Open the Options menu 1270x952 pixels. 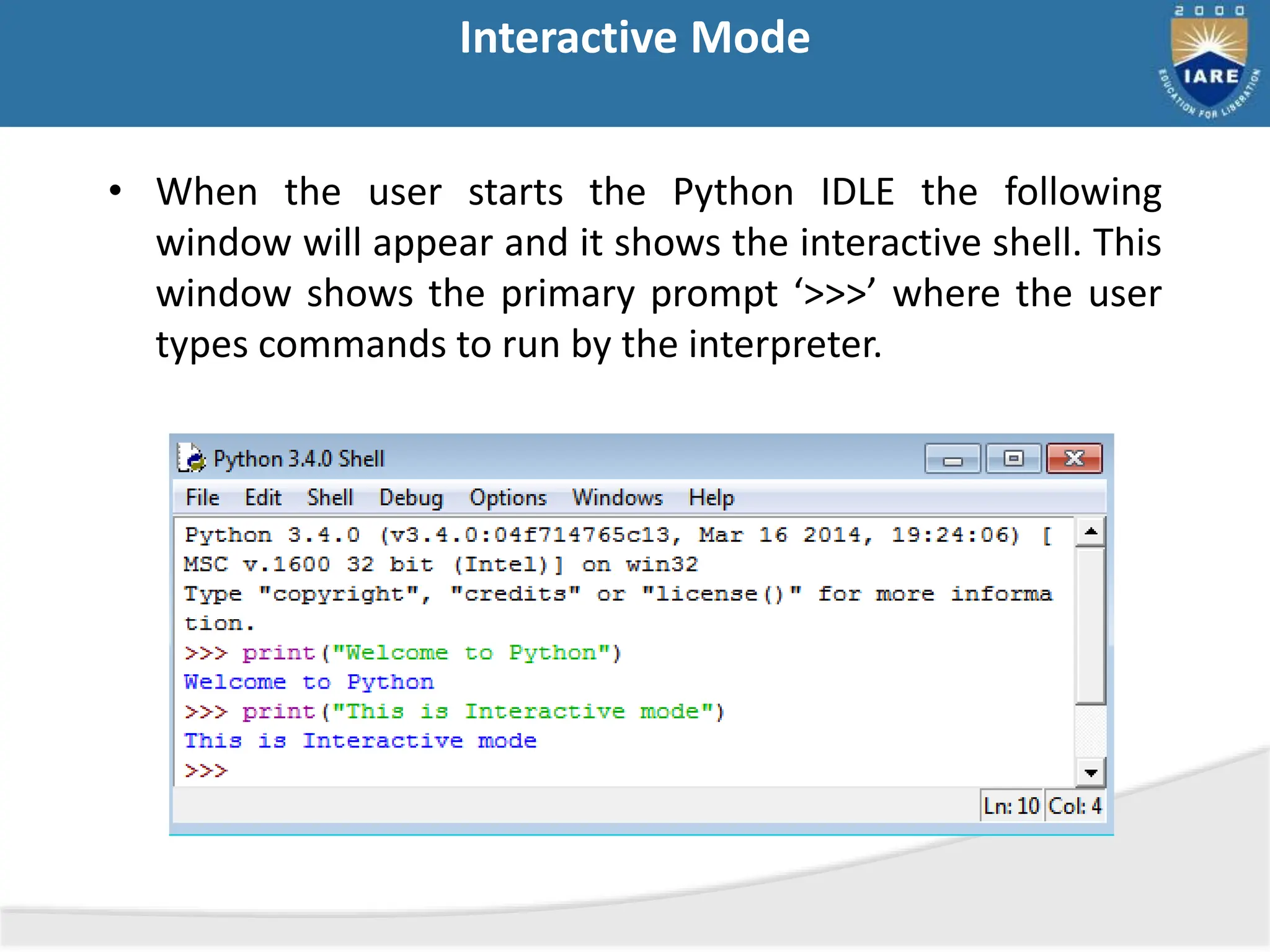[508, 498]
